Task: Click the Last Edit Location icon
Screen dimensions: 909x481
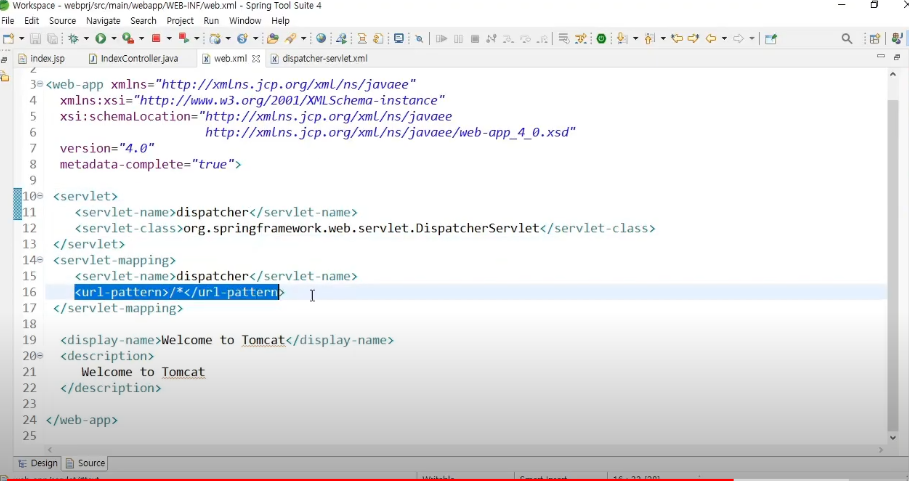Action: tap(677, 39)
